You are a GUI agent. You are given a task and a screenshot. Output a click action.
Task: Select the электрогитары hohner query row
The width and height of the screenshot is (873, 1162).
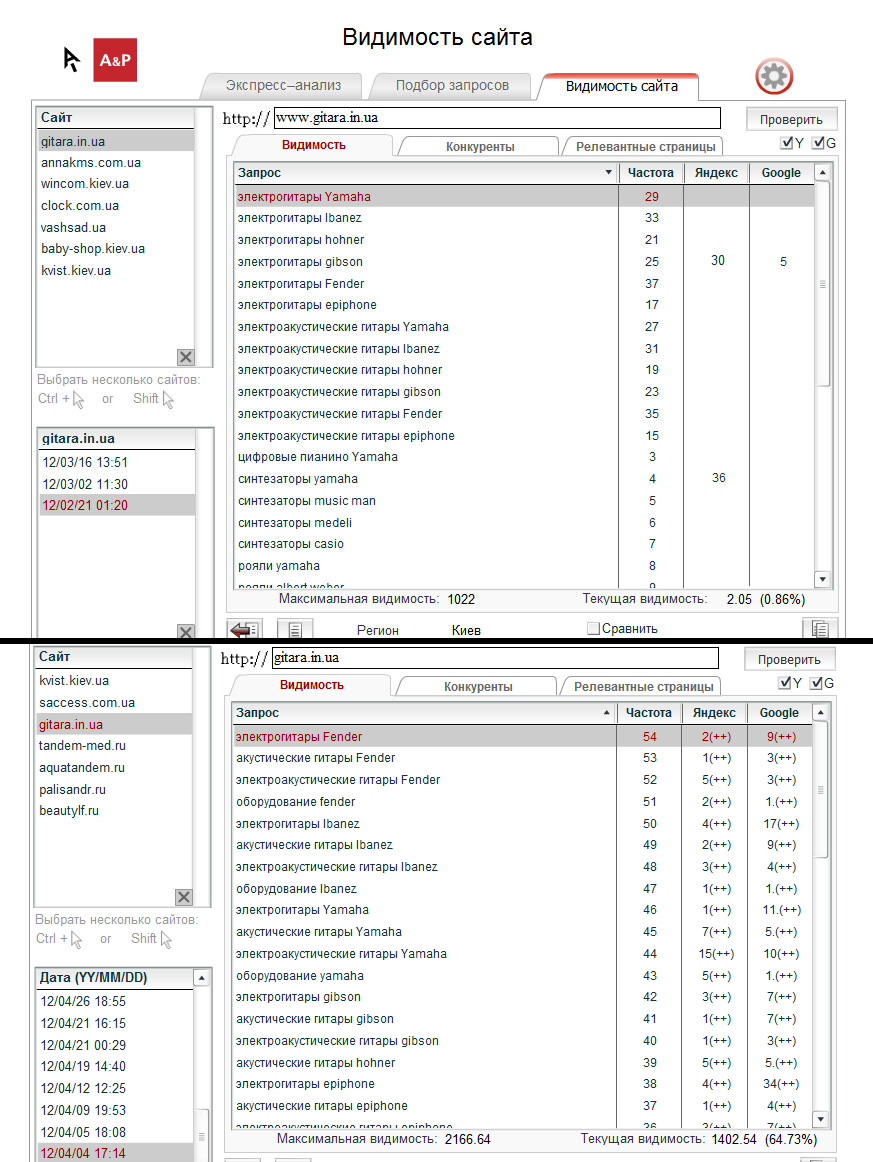tap(524, 240)
